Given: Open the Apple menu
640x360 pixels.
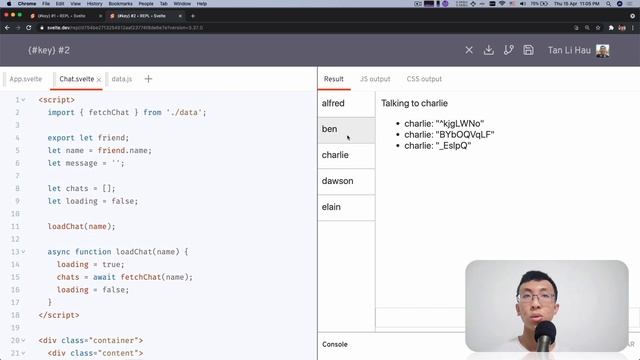Looking at the screenshot, I should (9, 4).
